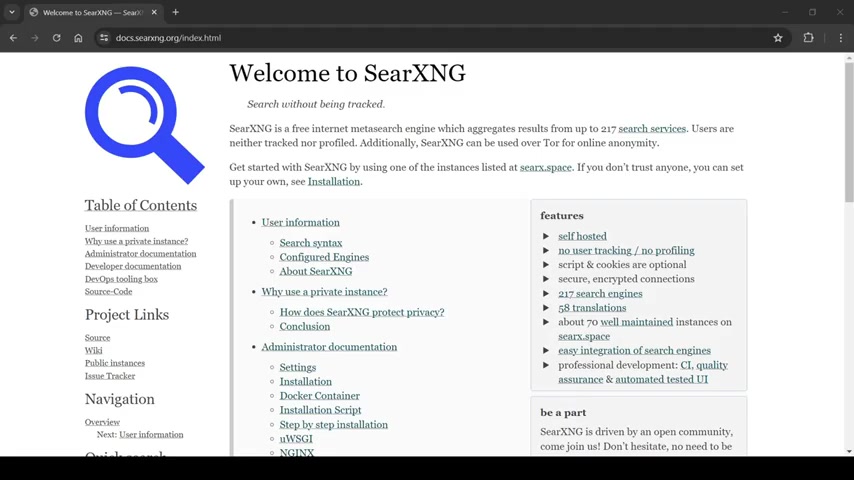This screenshot has height=480, width=854.
Task: Open User information in Table of Contents sidebar
Action: [x=117, y=228]
